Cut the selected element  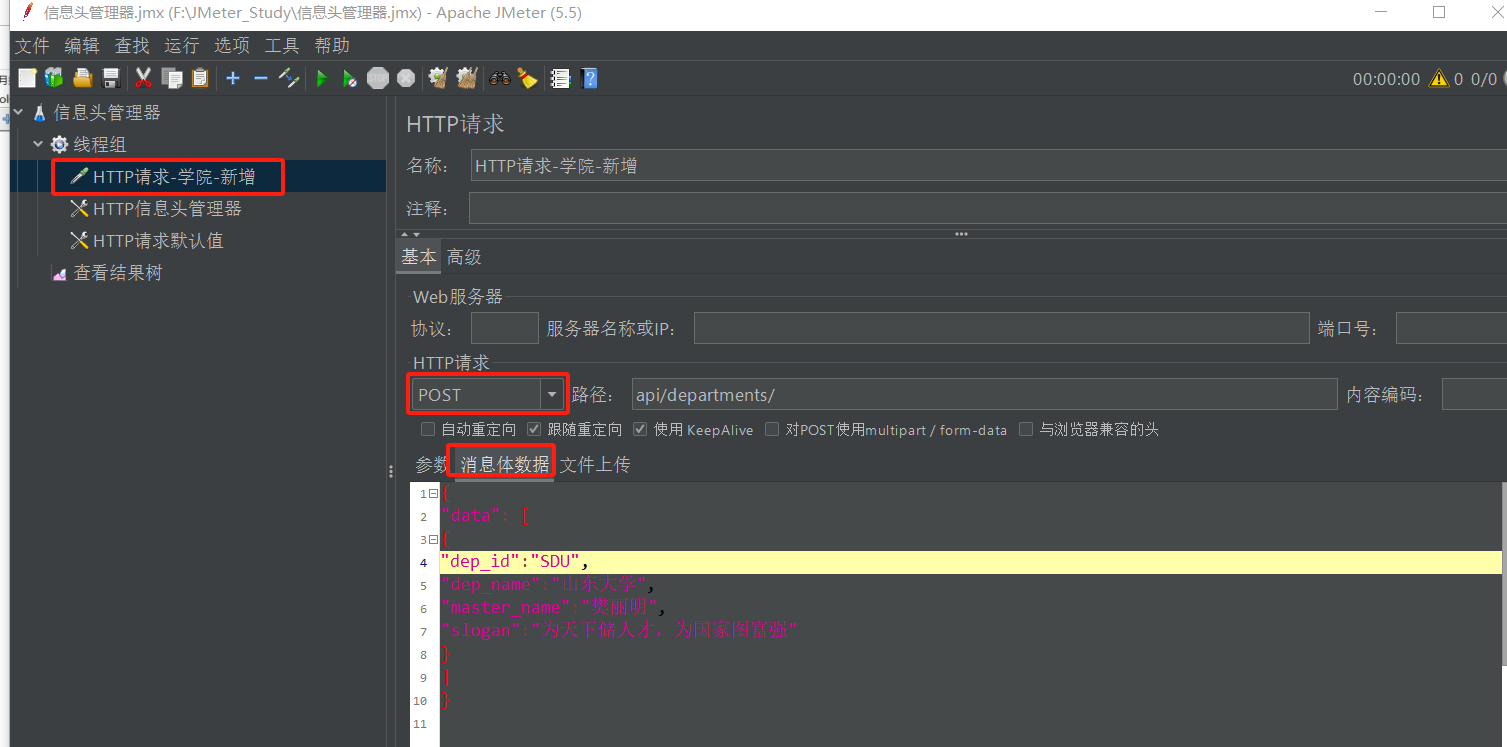(x=143, y=78)
